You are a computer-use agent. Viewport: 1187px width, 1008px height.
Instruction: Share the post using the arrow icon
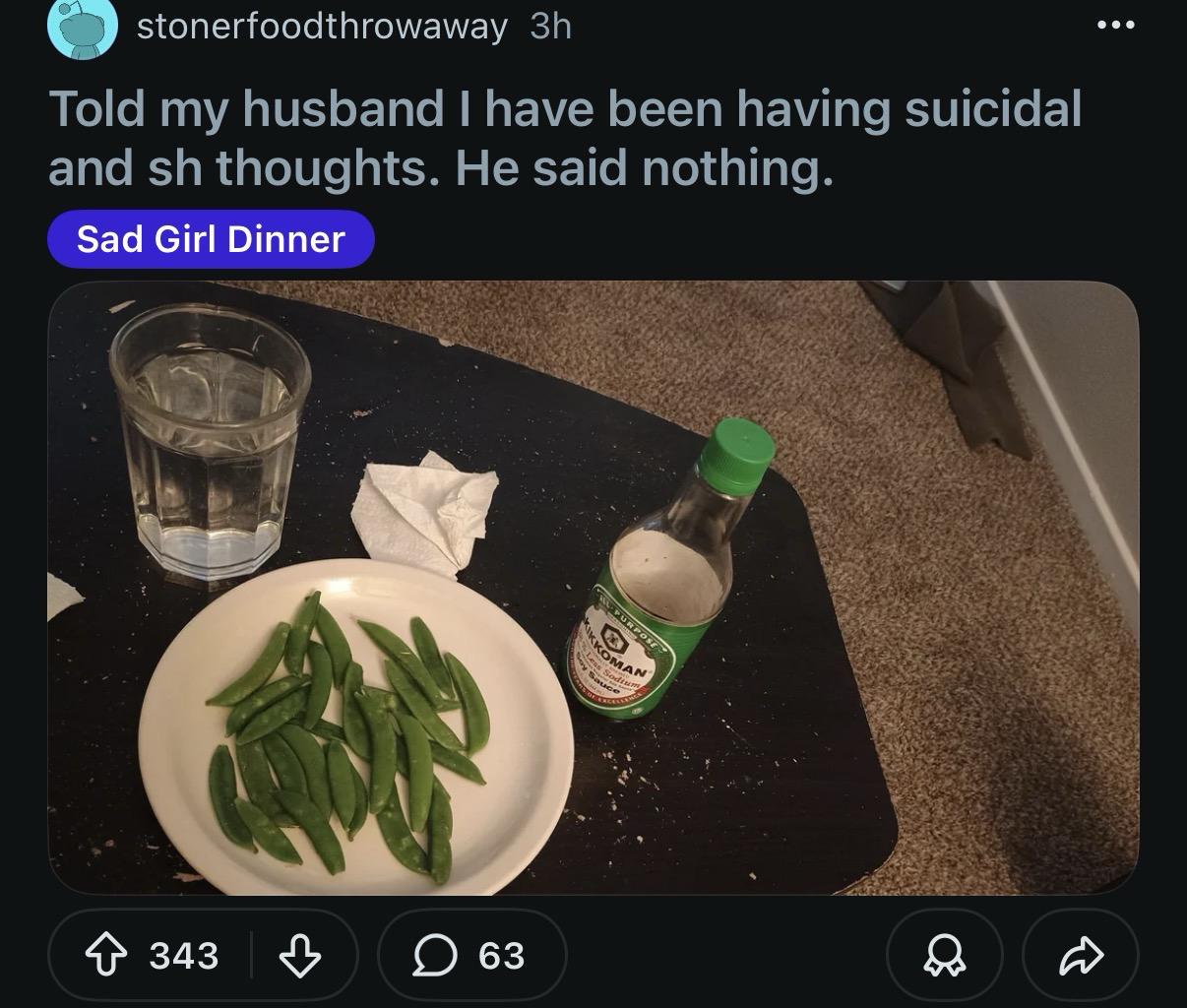1079,956
